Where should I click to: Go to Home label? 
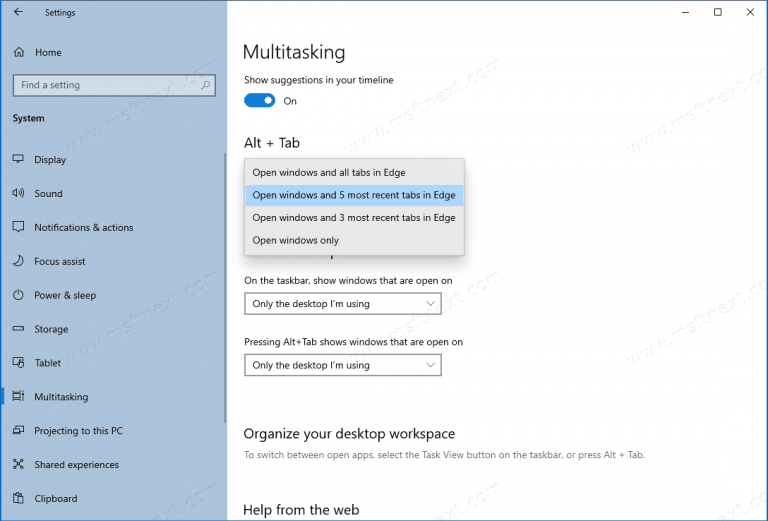48,52
